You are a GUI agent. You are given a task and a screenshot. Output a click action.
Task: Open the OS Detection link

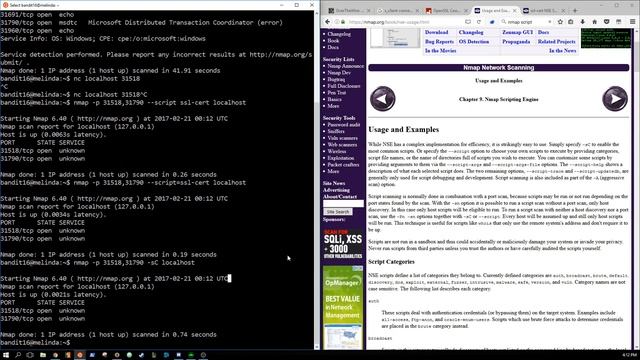tap(473, 42)
